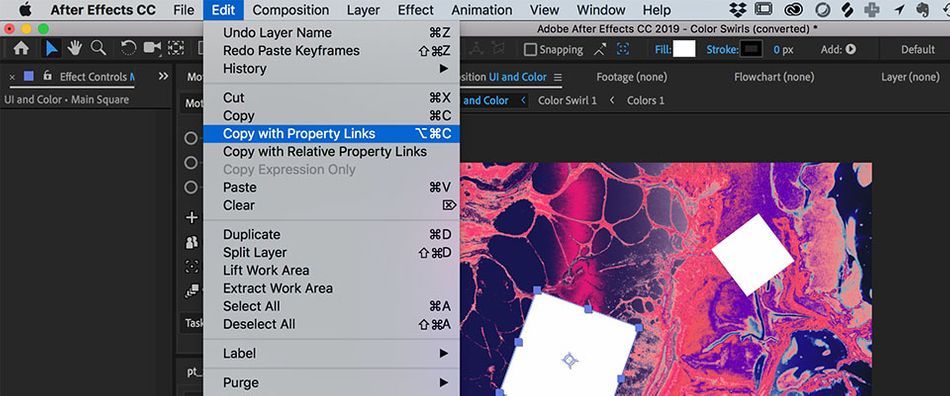Click the people icon in the Motion panel
This screenshot has width=950, height=396.
tap(191, 242)
